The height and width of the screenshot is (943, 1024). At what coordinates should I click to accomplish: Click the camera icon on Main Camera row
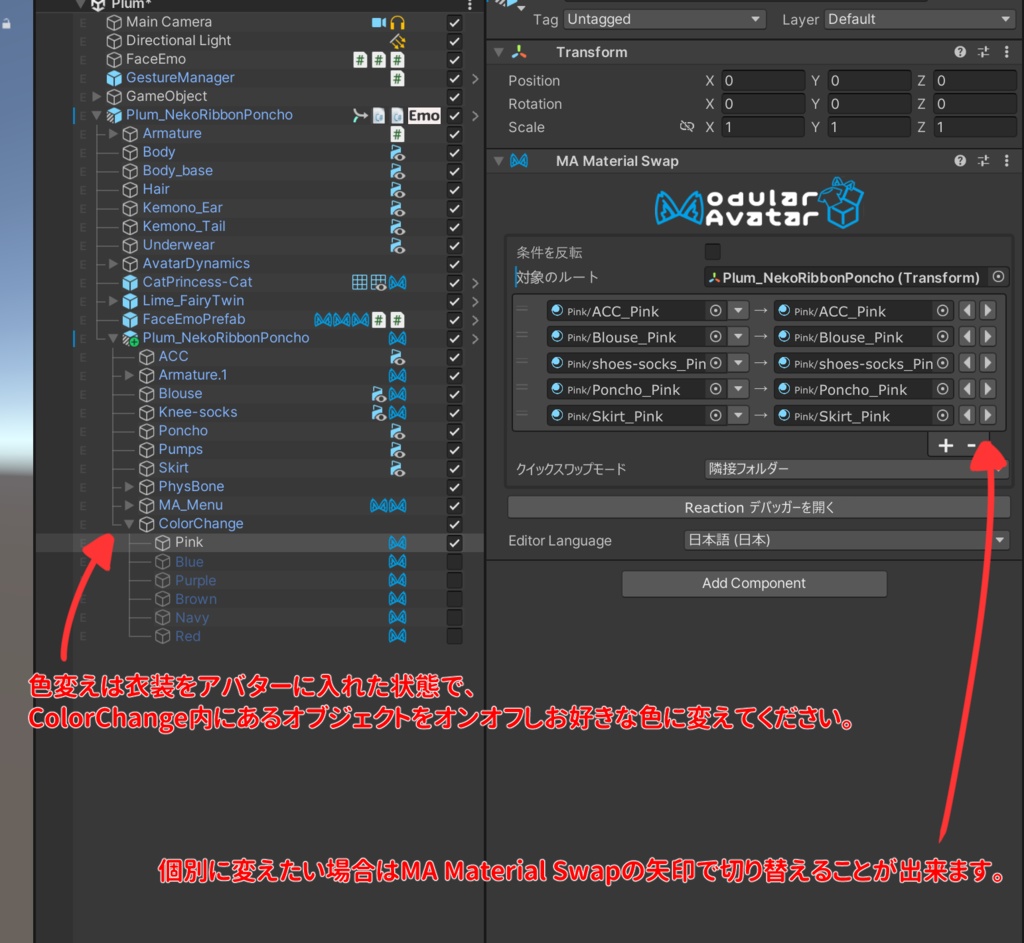pos(378,23)
